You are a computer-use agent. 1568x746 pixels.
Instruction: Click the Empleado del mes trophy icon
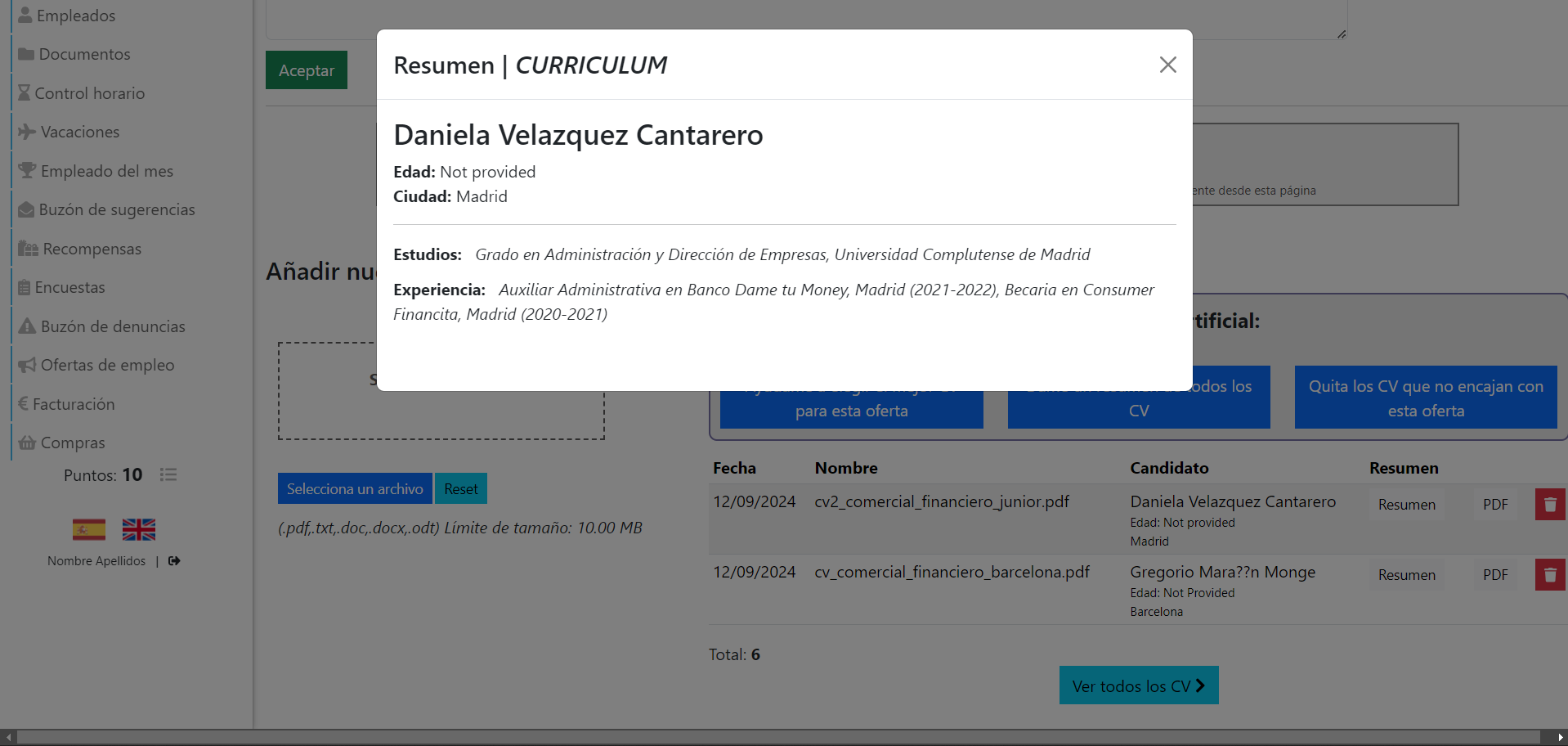pos(27,170)
